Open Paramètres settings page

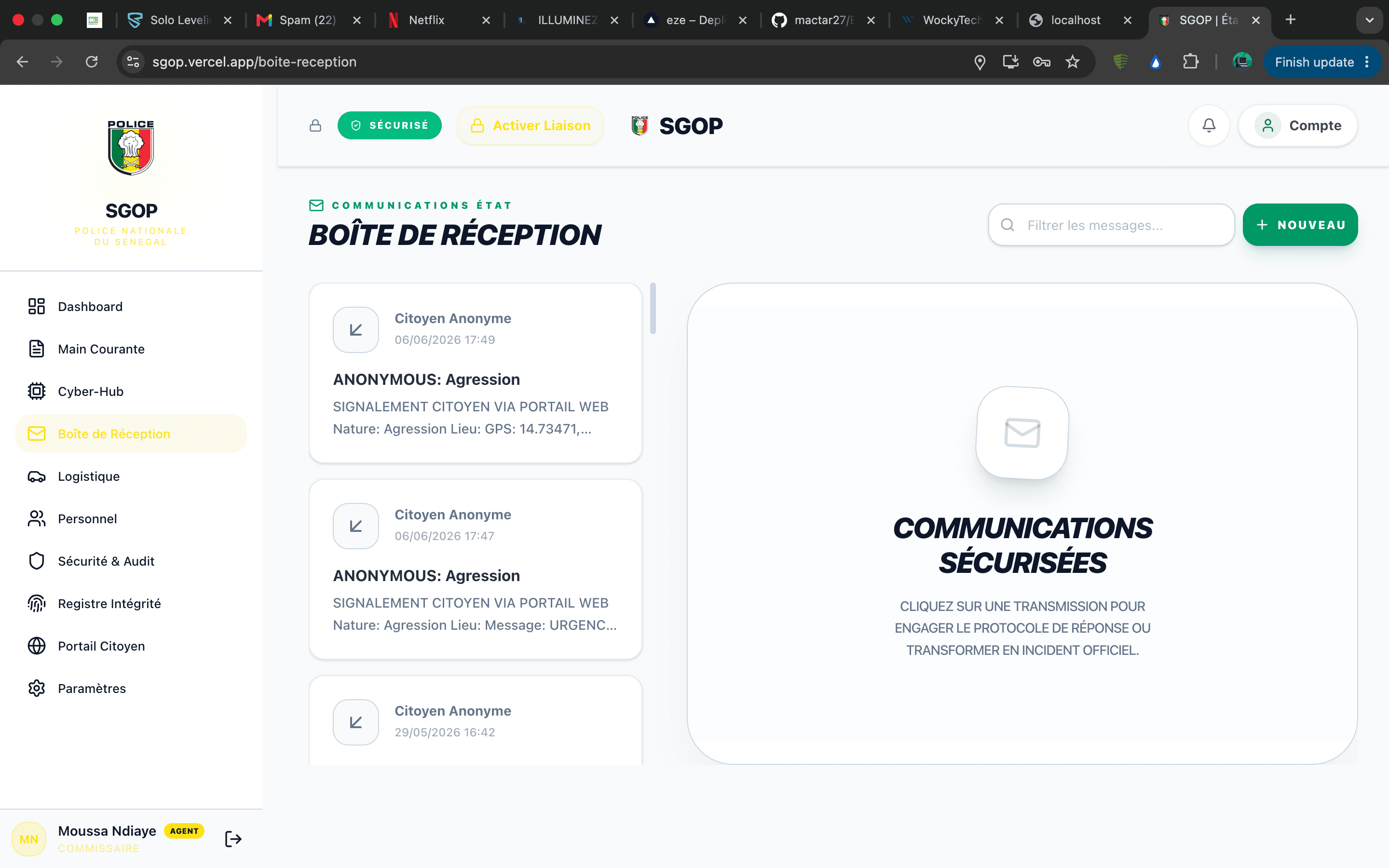click(x=131, y=688)
